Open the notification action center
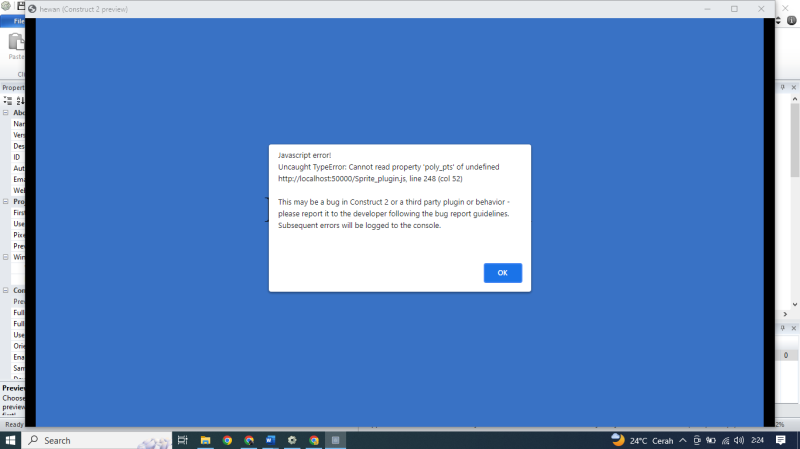 (x=781, y=440)
